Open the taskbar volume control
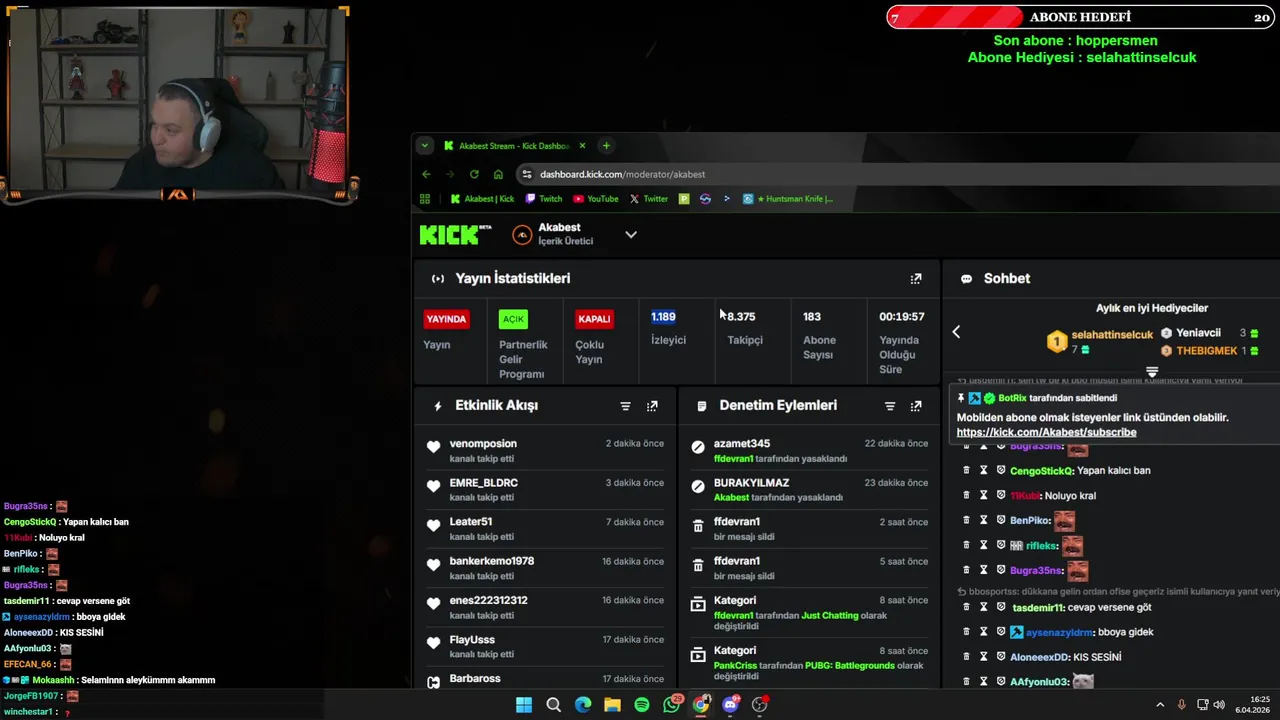Screen dimensions: 1280x720 [1218, 705]
